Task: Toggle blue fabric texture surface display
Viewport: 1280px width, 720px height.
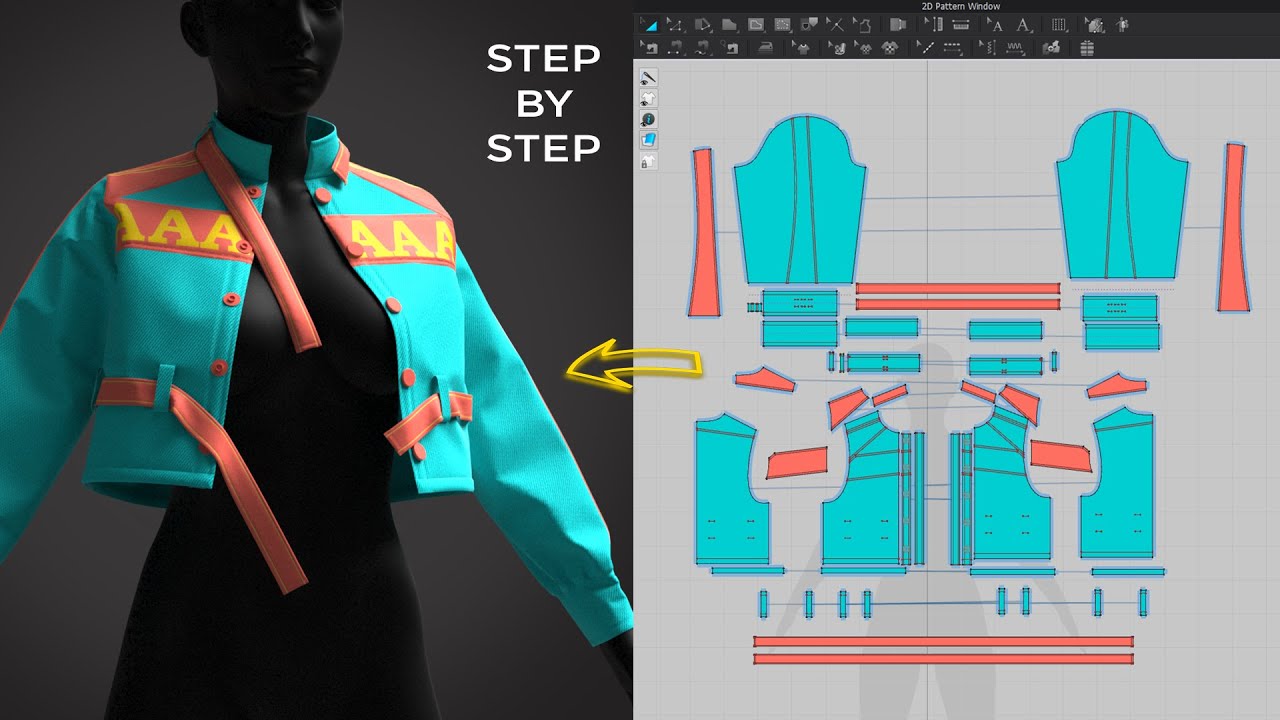Action: [x=649, y=140]
